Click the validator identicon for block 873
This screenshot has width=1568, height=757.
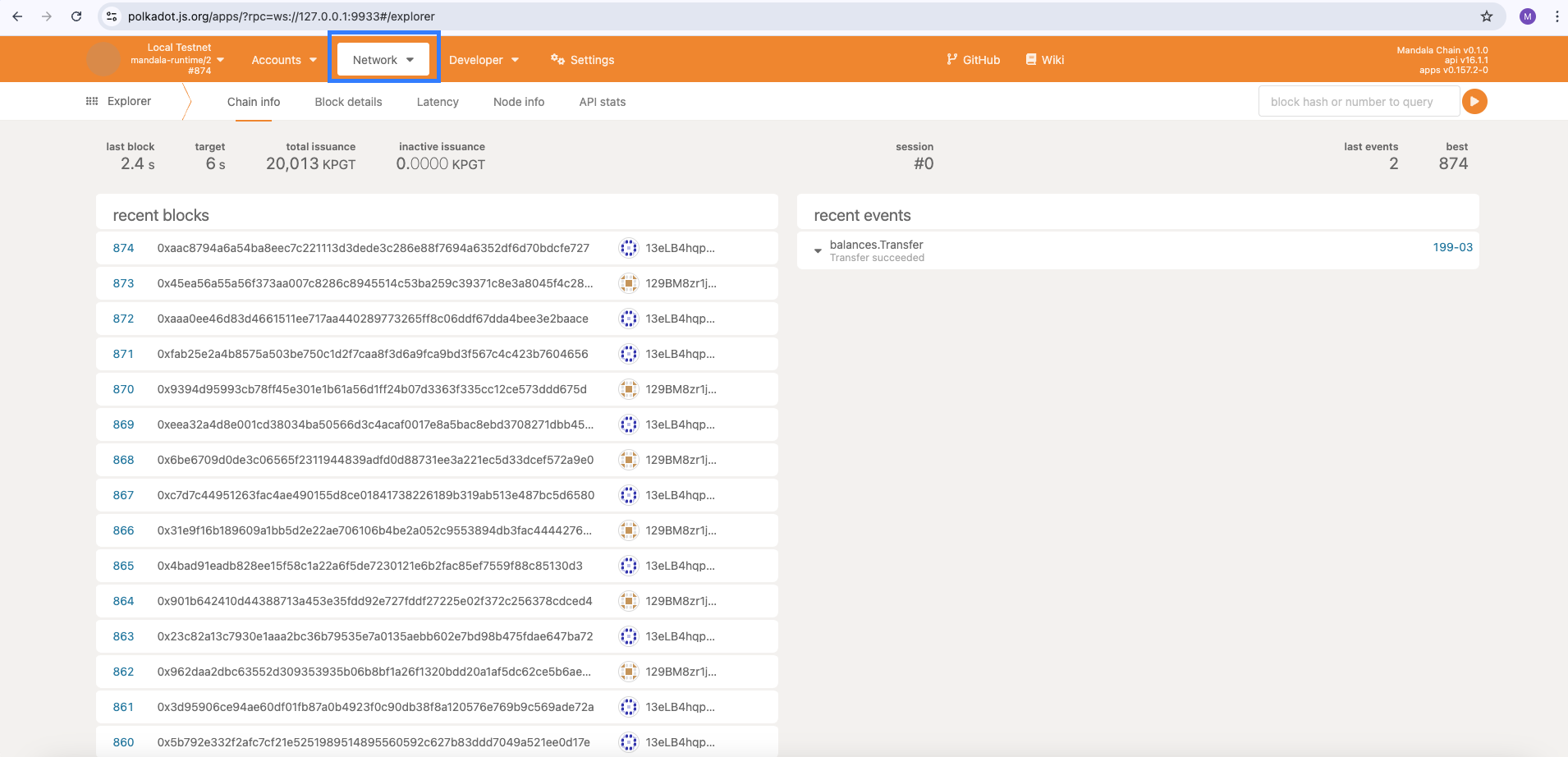point(629,283)
